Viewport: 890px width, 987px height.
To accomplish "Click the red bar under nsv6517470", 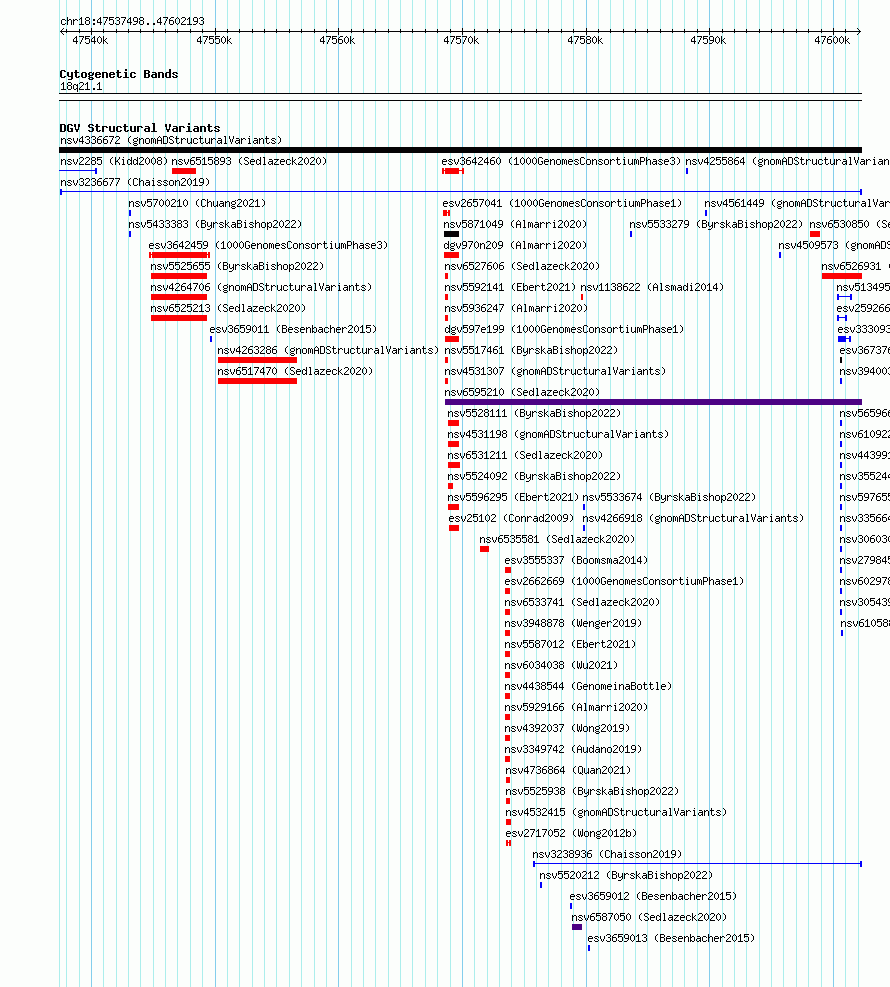I will (x=257, y=381).
